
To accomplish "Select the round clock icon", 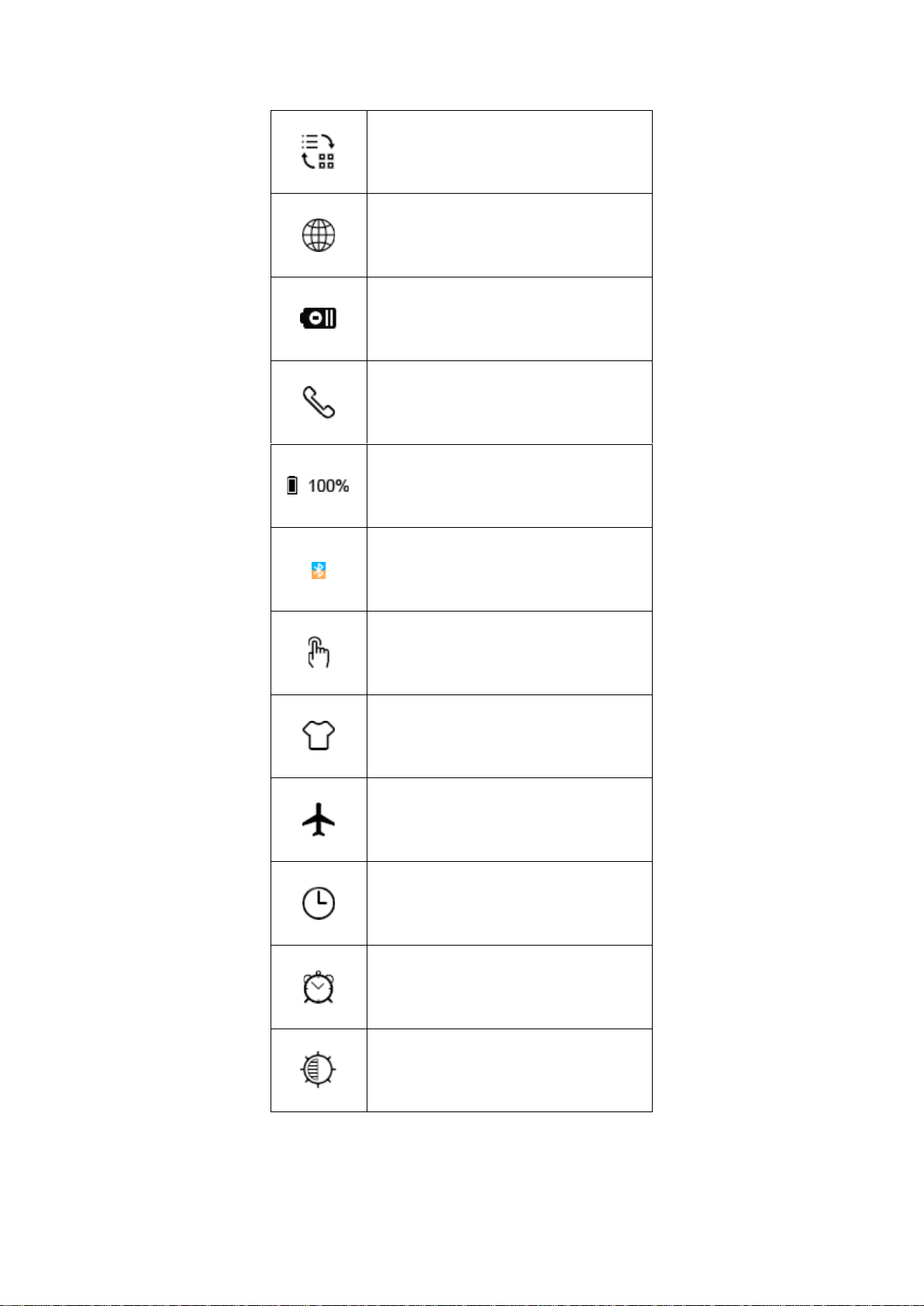I will coord(319,904).
